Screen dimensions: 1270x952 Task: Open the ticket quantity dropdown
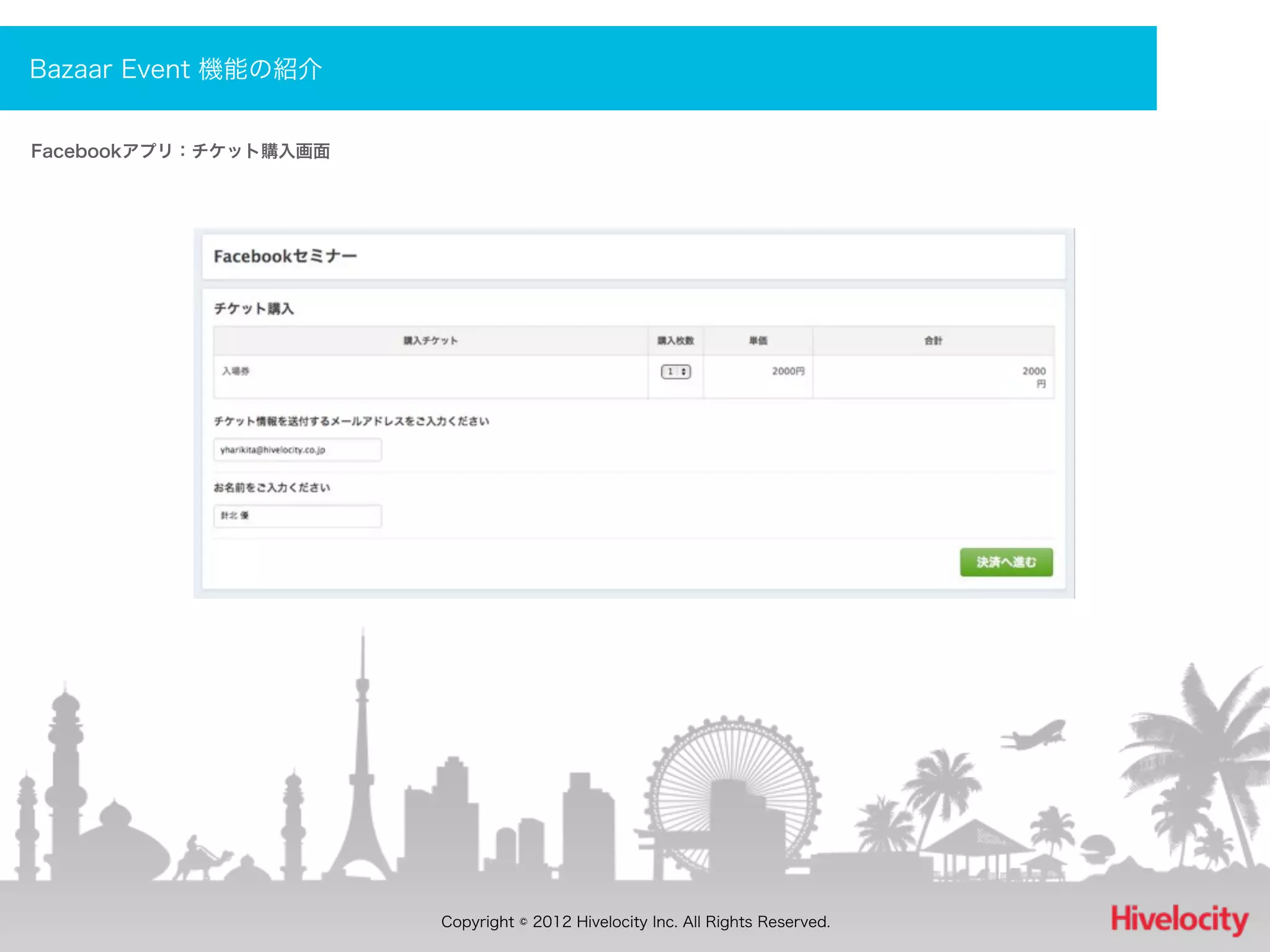(675, 371)
